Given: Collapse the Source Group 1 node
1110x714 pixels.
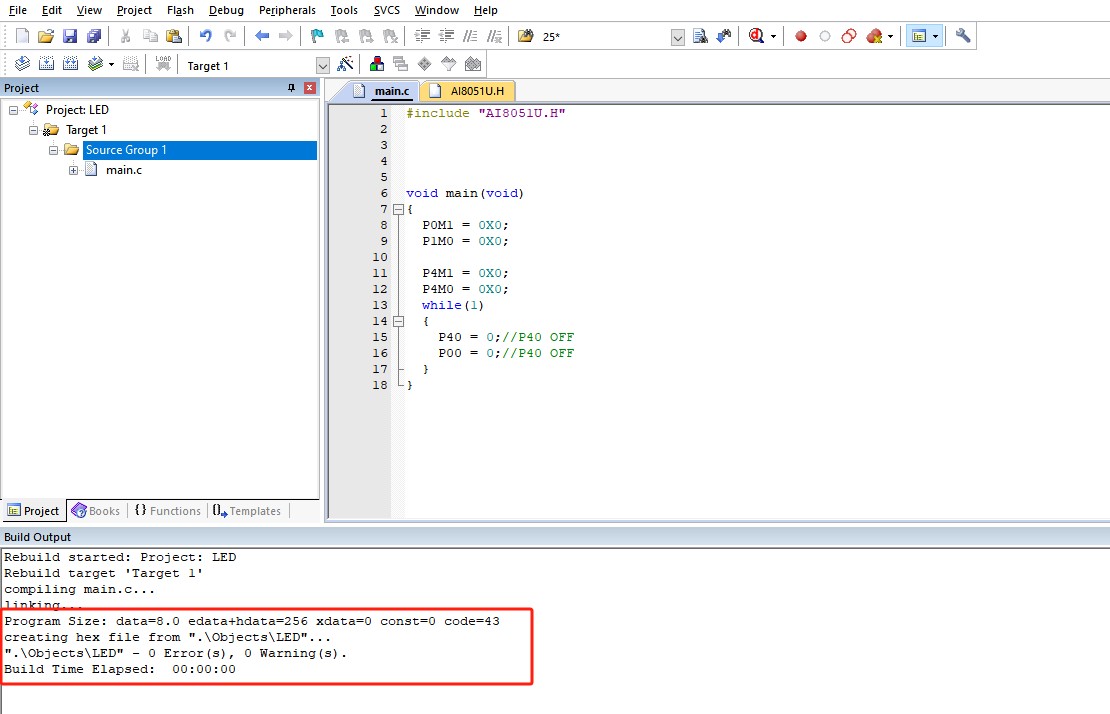Looking at the screenshot, I should point(53,150).
